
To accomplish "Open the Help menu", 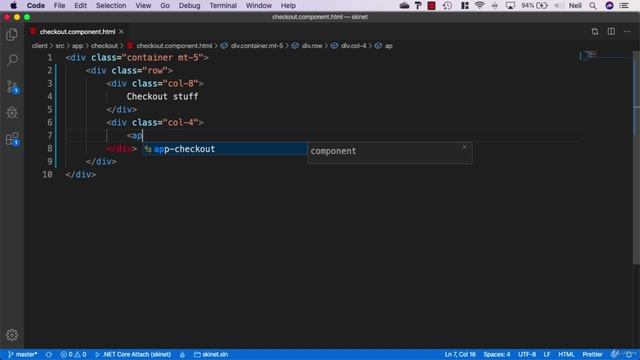I will (288, 6).
